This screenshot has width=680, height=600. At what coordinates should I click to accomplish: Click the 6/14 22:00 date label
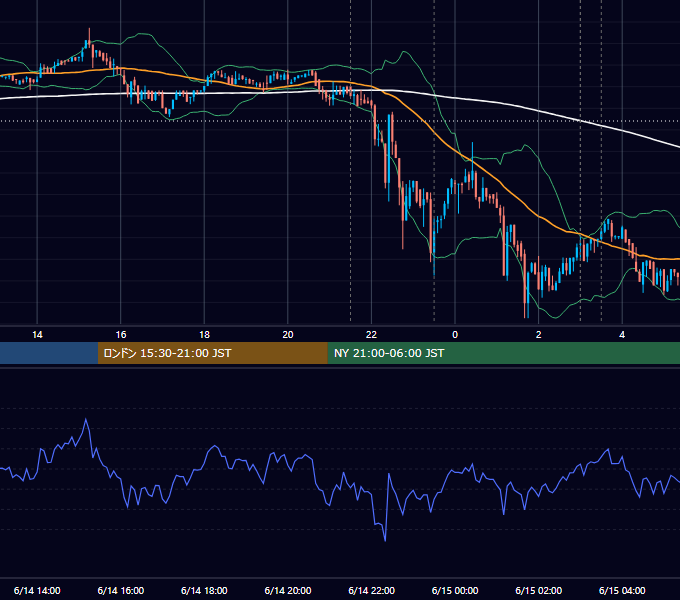pyautogui.click(x=371, y=590)
